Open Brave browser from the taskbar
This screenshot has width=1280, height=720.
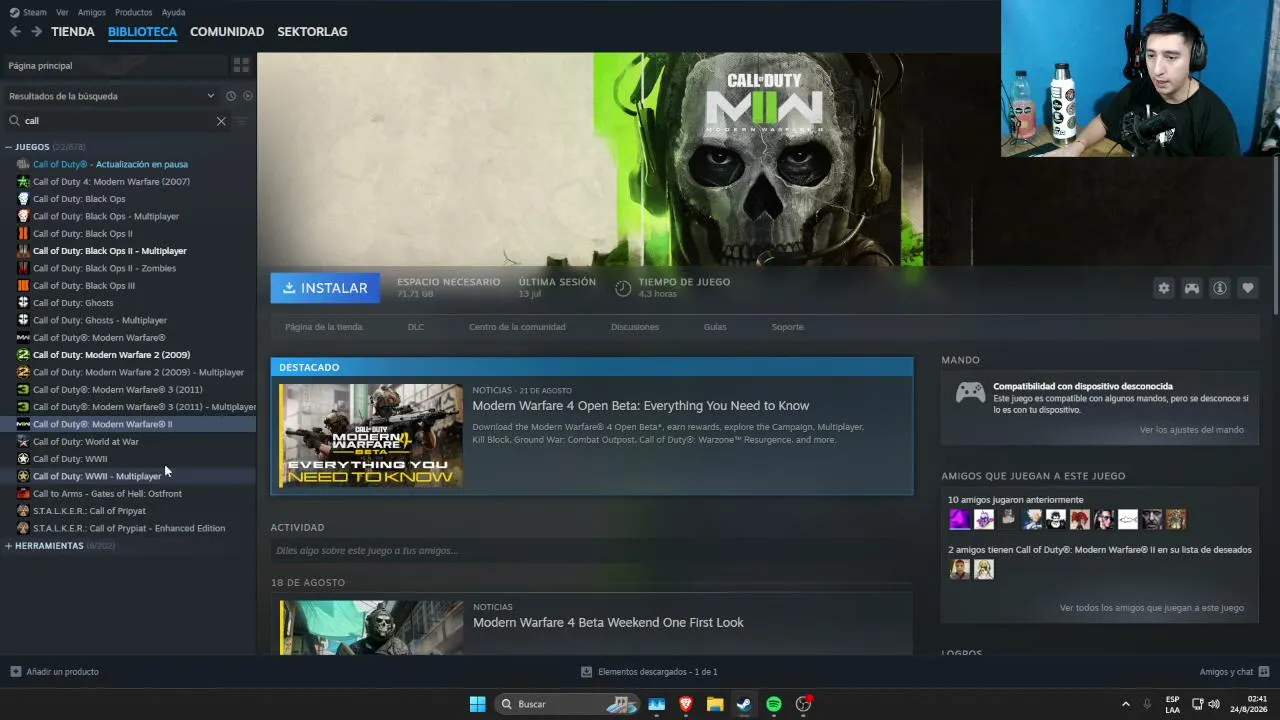pos(686,704)
